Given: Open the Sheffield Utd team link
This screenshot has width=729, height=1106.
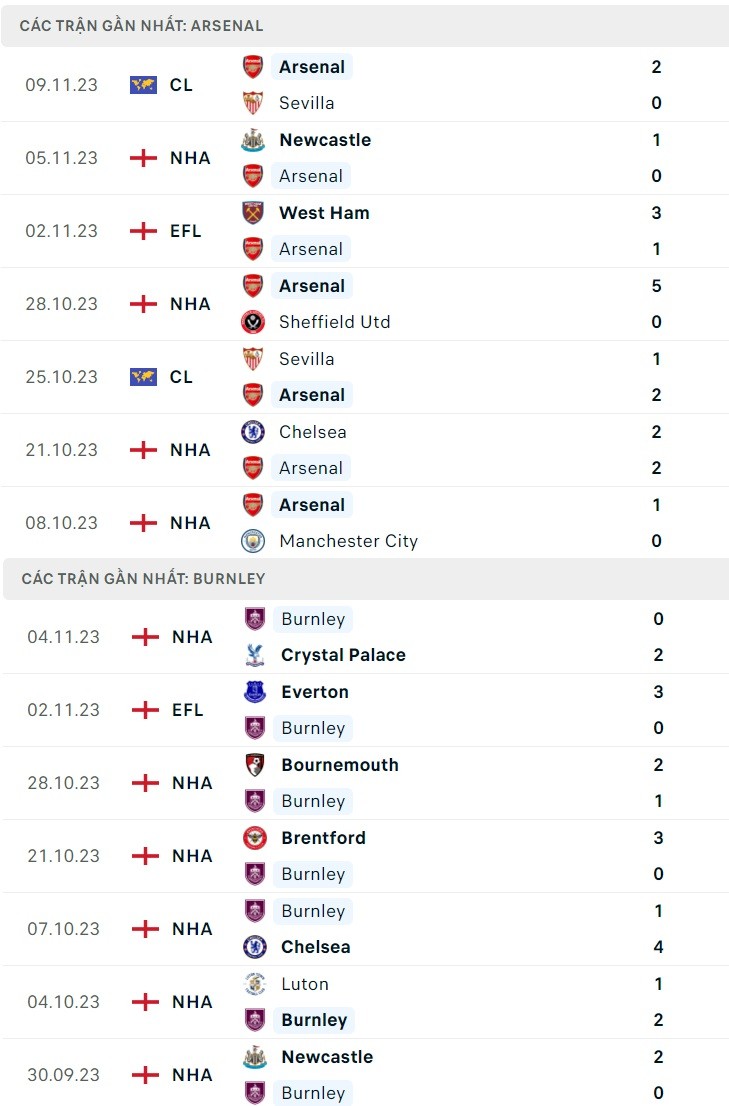Looking at the screenshot, I should pyautogui.click(x=334, y=322).
